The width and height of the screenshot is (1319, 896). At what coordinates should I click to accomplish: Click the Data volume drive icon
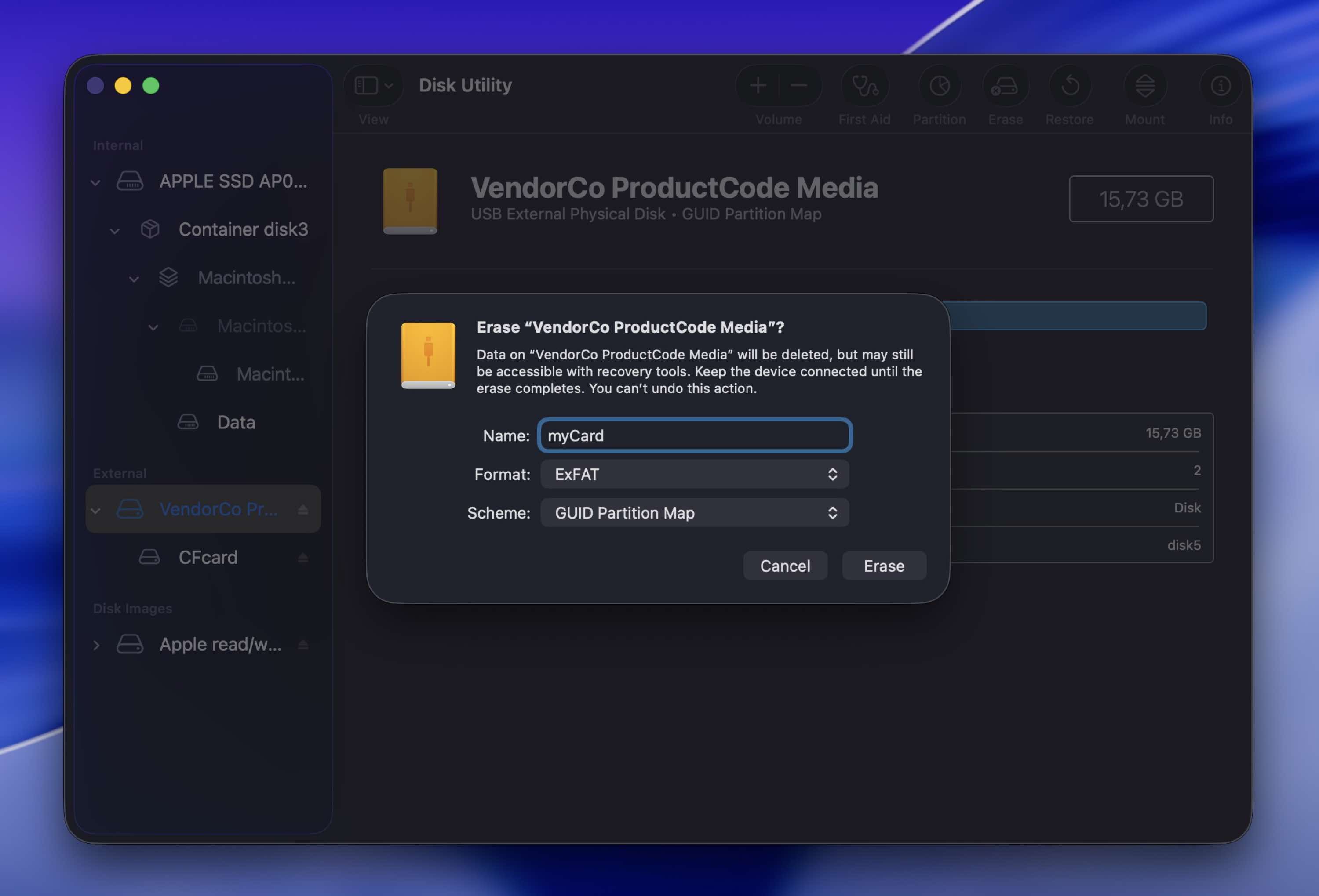pyautogui.click(x=188, y=422)
